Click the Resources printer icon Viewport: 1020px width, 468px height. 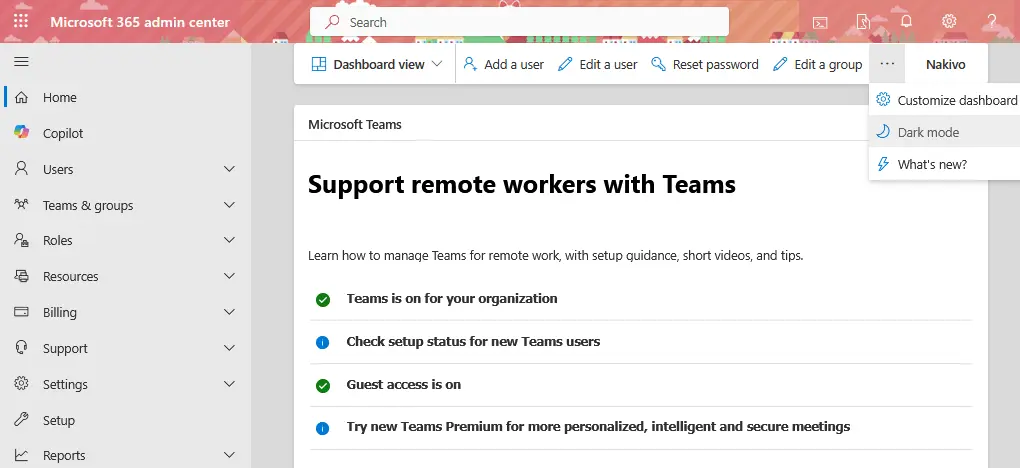(21, 276)
